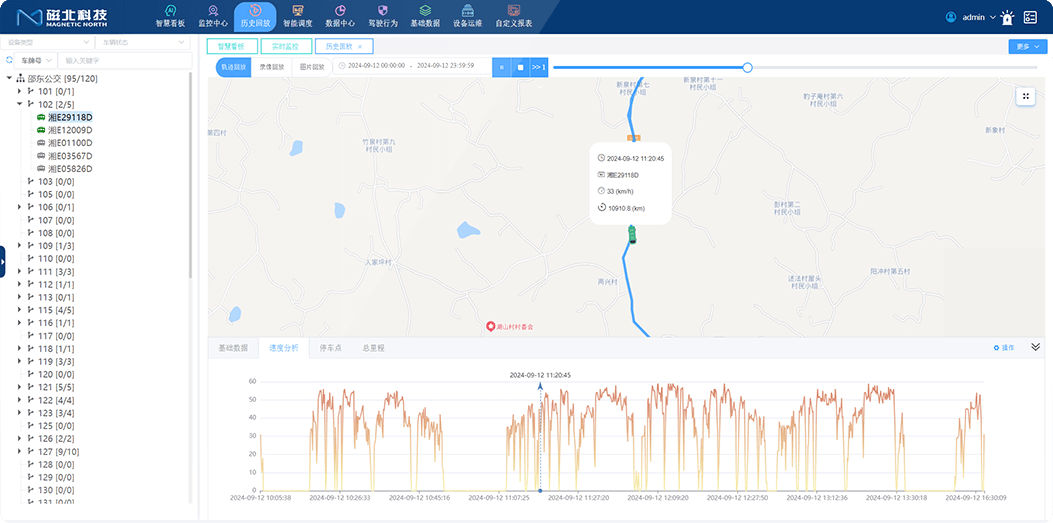Switch to the 实时监控 page tab
This screenshot has width=1053, height=523.
coord(287,46)
